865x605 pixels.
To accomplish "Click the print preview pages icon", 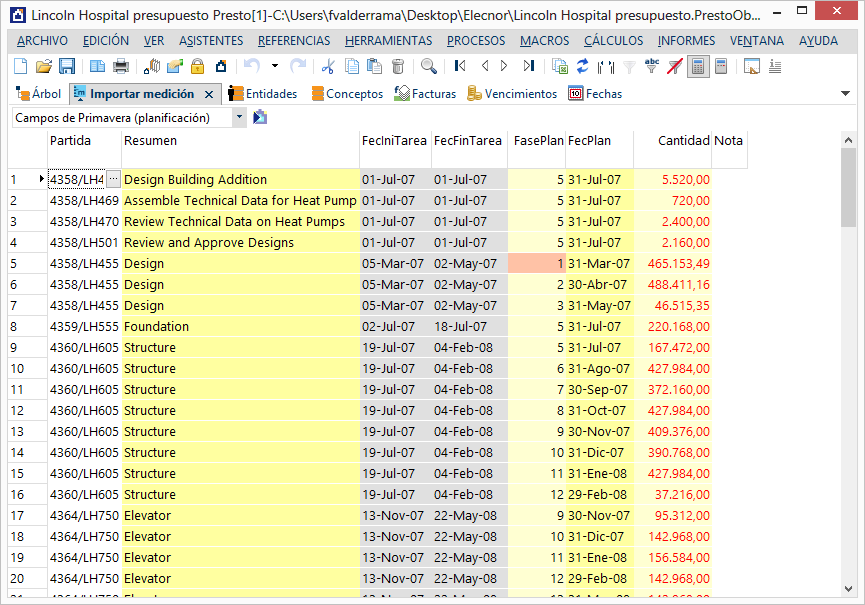I will click(x=98, y=67).
